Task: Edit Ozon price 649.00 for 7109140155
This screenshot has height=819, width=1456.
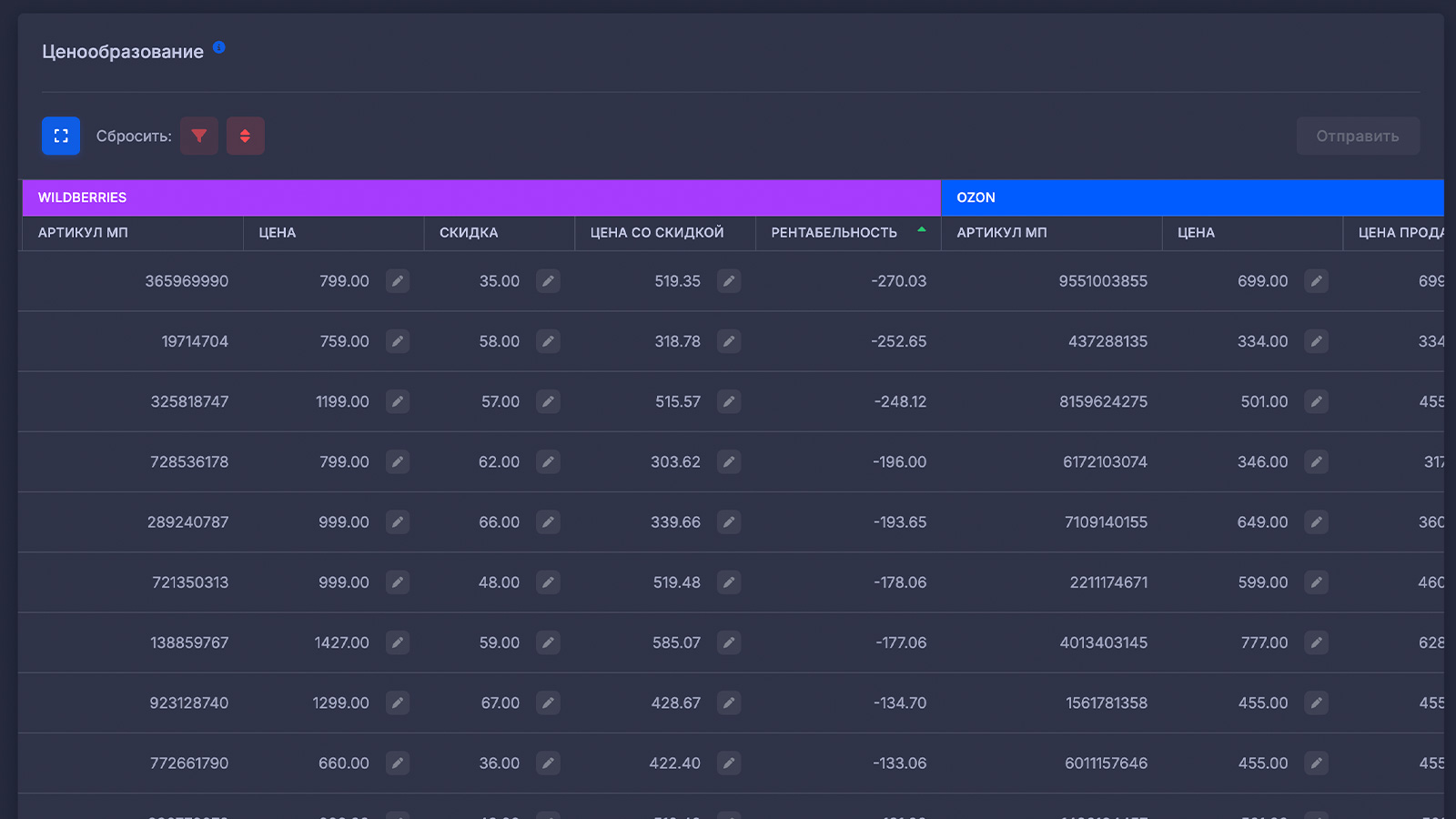Action: point(1317,522)
